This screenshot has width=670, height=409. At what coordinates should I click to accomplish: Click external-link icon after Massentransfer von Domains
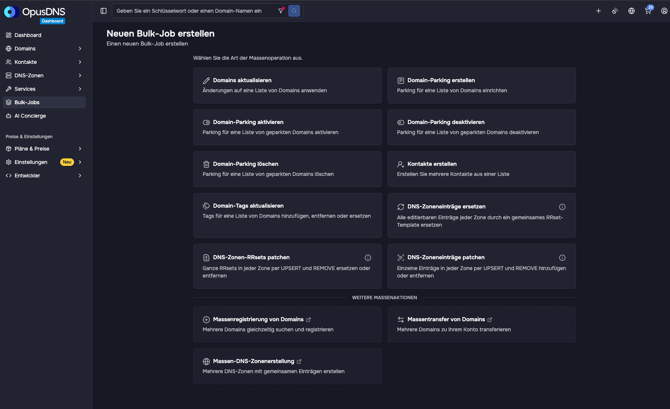(x=490, y=320)
